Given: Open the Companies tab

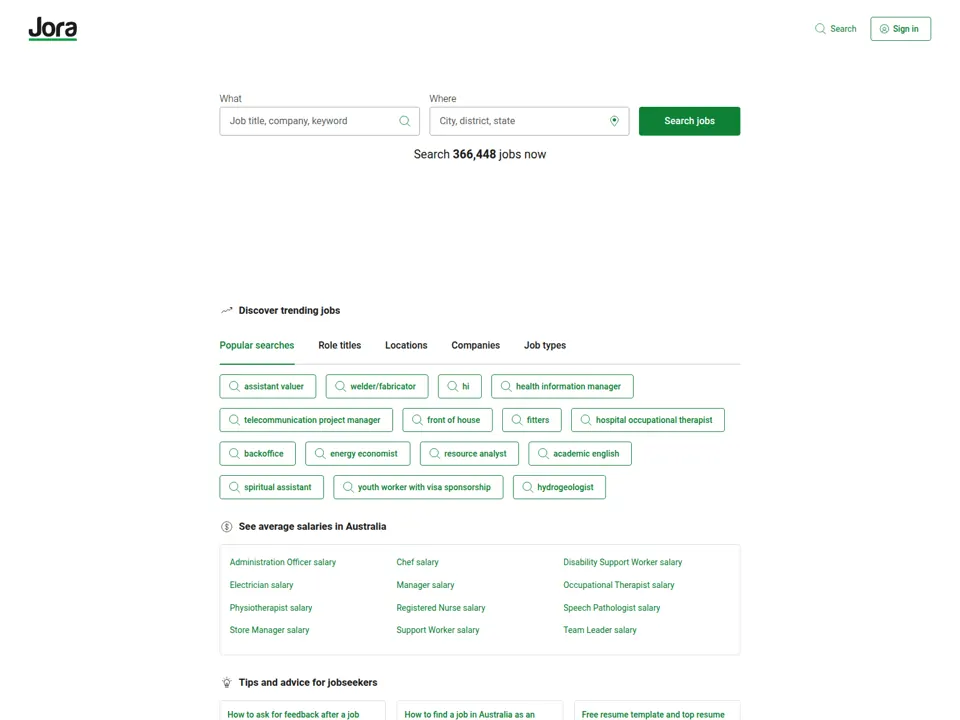Looking at the screenshot, I should tap(476, 345).
